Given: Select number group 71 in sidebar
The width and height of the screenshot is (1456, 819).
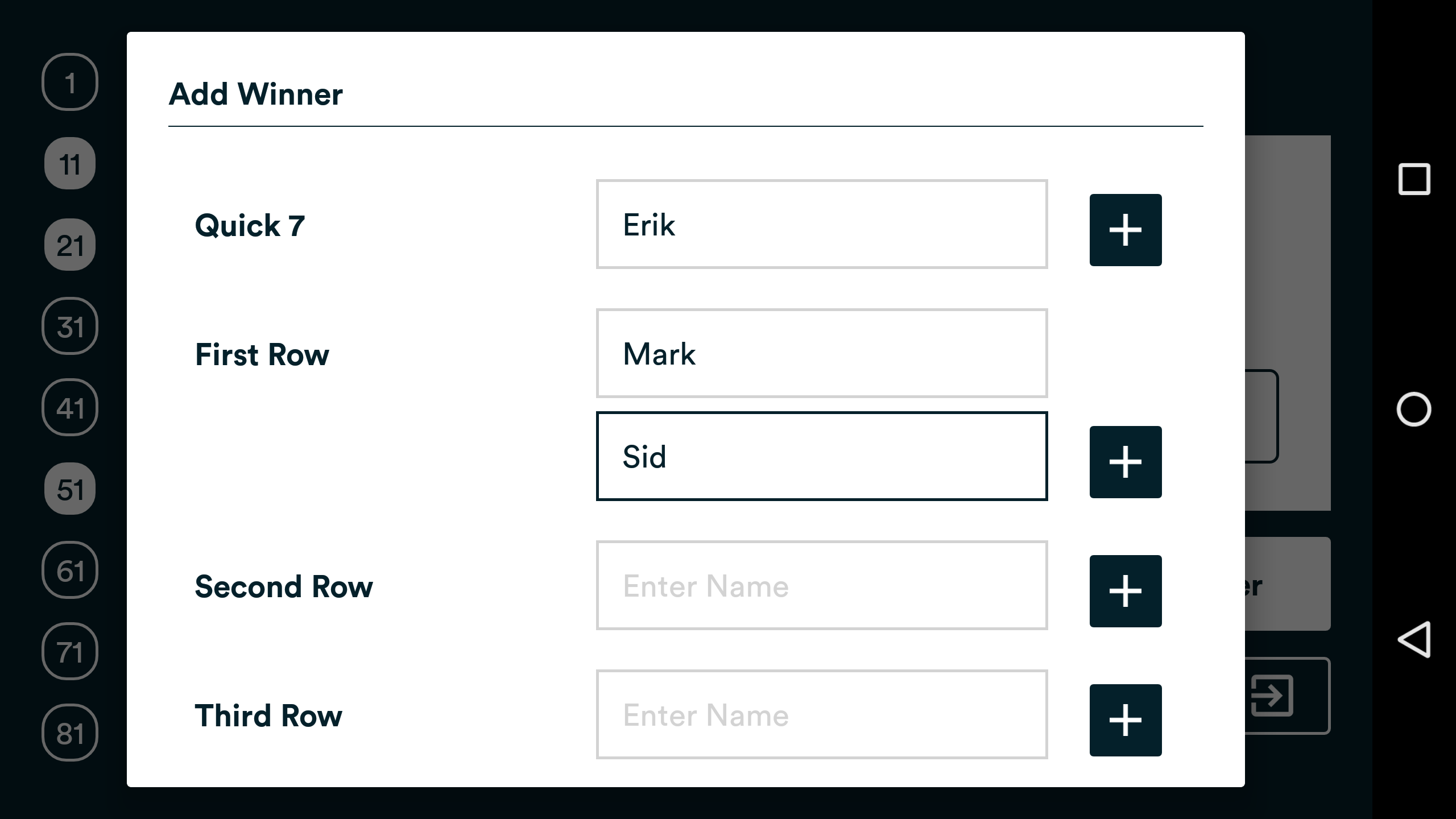Looking at the screenshot, I should pos(69,651).
